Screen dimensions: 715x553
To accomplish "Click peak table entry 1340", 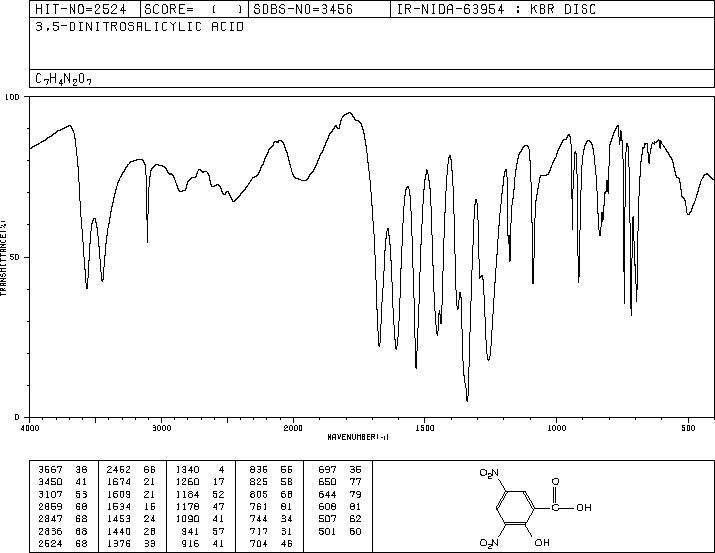I will tap(187, 470).
